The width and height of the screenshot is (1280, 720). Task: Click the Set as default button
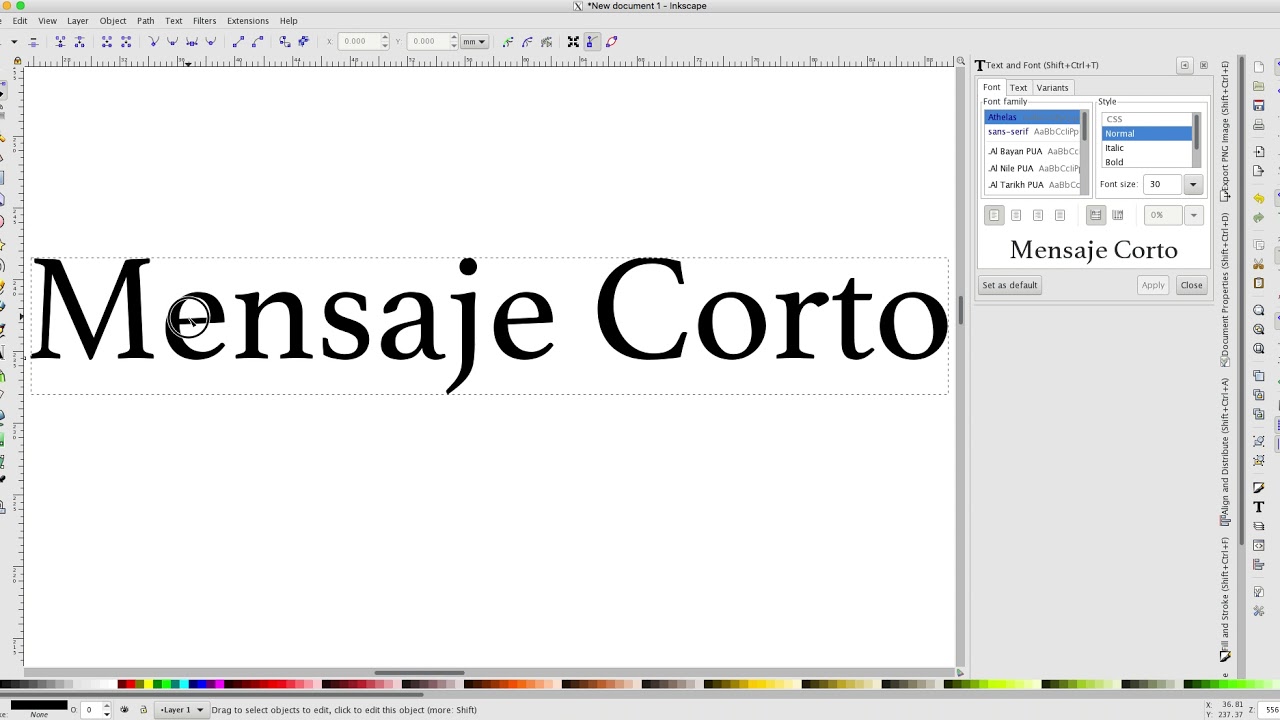1010,285
